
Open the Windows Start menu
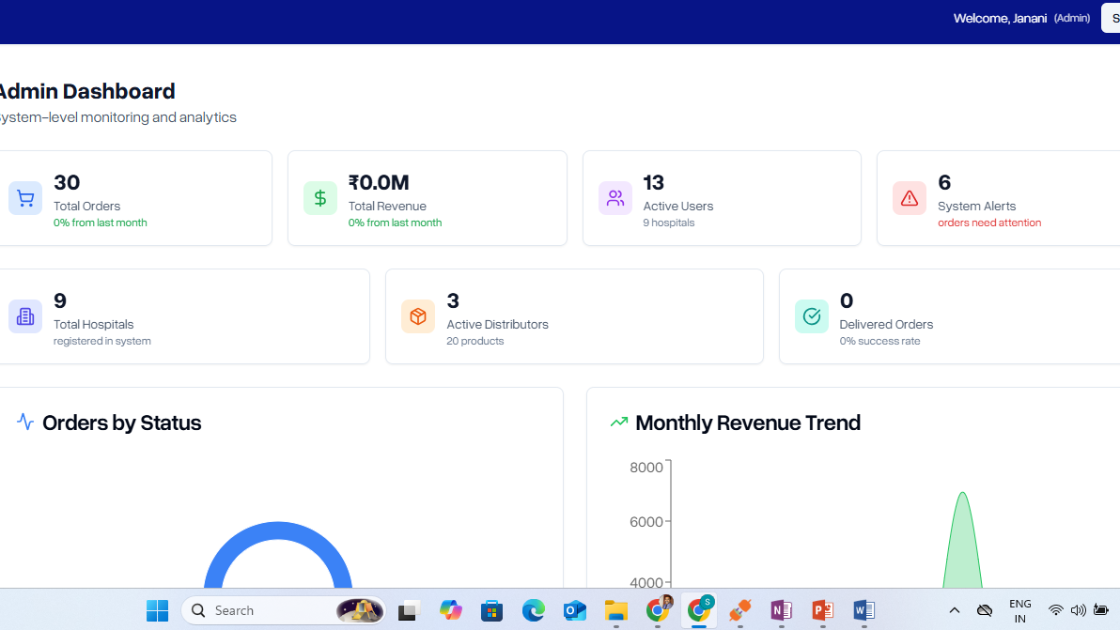coord(157,611)
